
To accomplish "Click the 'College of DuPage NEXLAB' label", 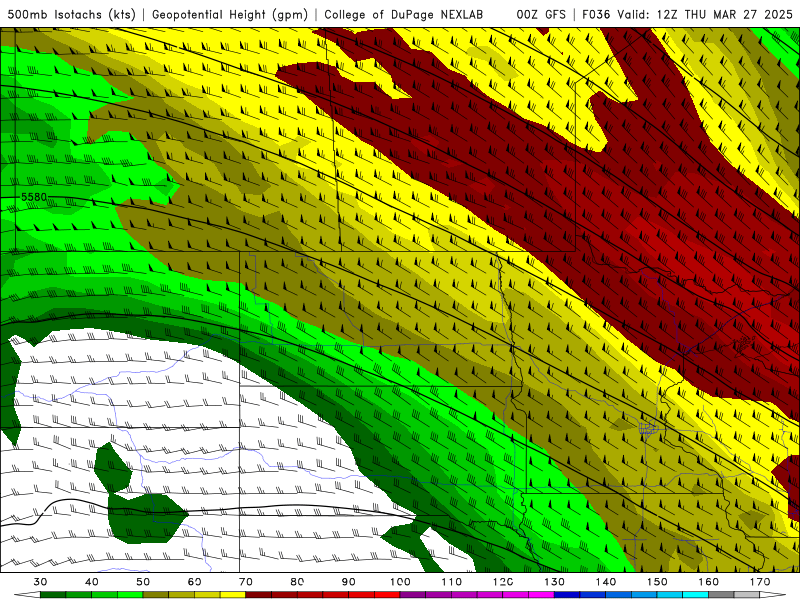I will click(403, 15).
